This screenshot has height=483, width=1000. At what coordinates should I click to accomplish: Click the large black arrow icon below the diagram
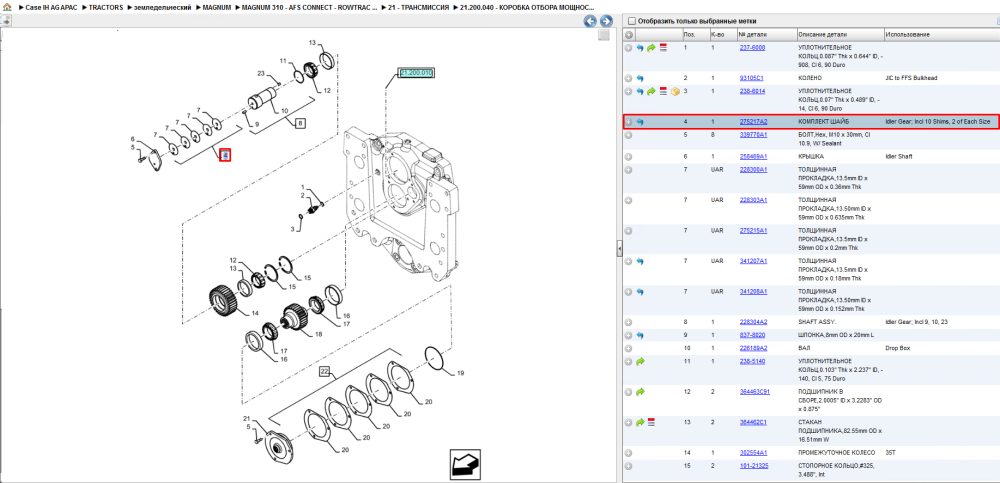tap(465, 464)
